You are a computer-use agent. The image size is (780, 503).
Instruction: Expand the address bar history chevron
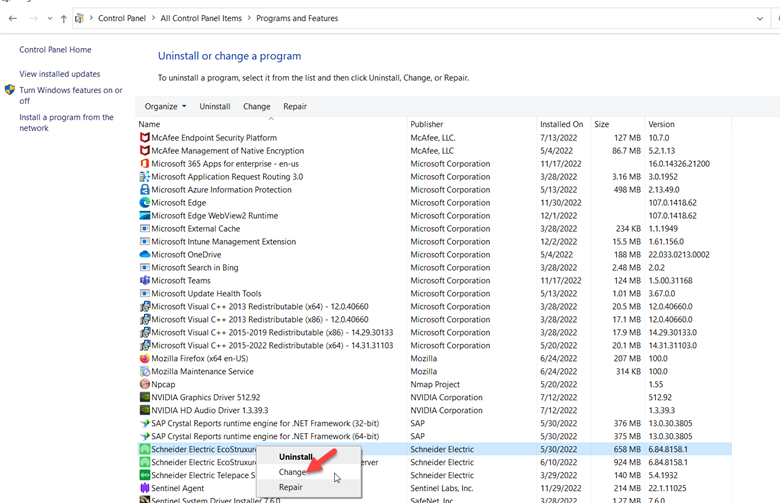point(760,18)
